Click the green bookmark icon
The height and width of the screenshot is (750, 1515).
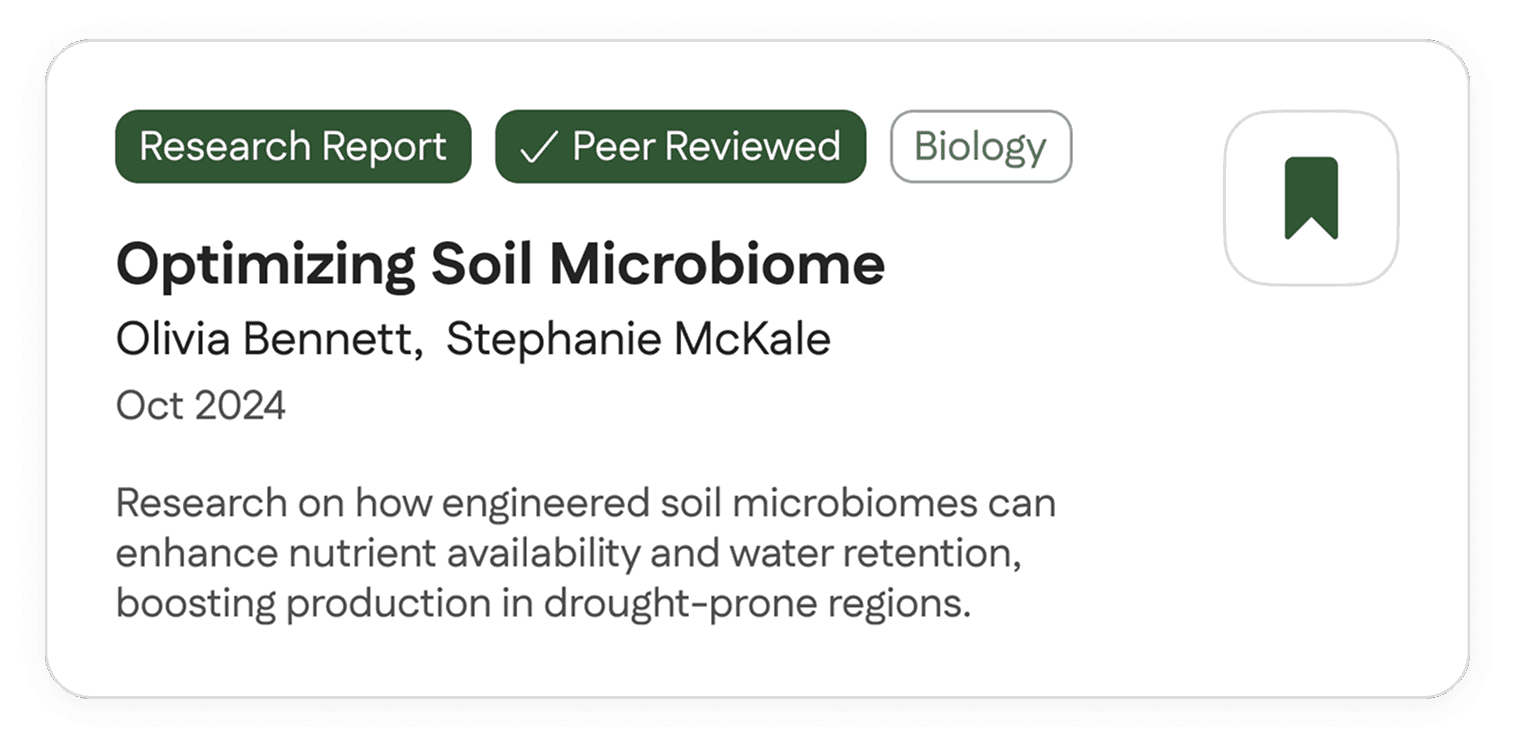pos(1310,198)
